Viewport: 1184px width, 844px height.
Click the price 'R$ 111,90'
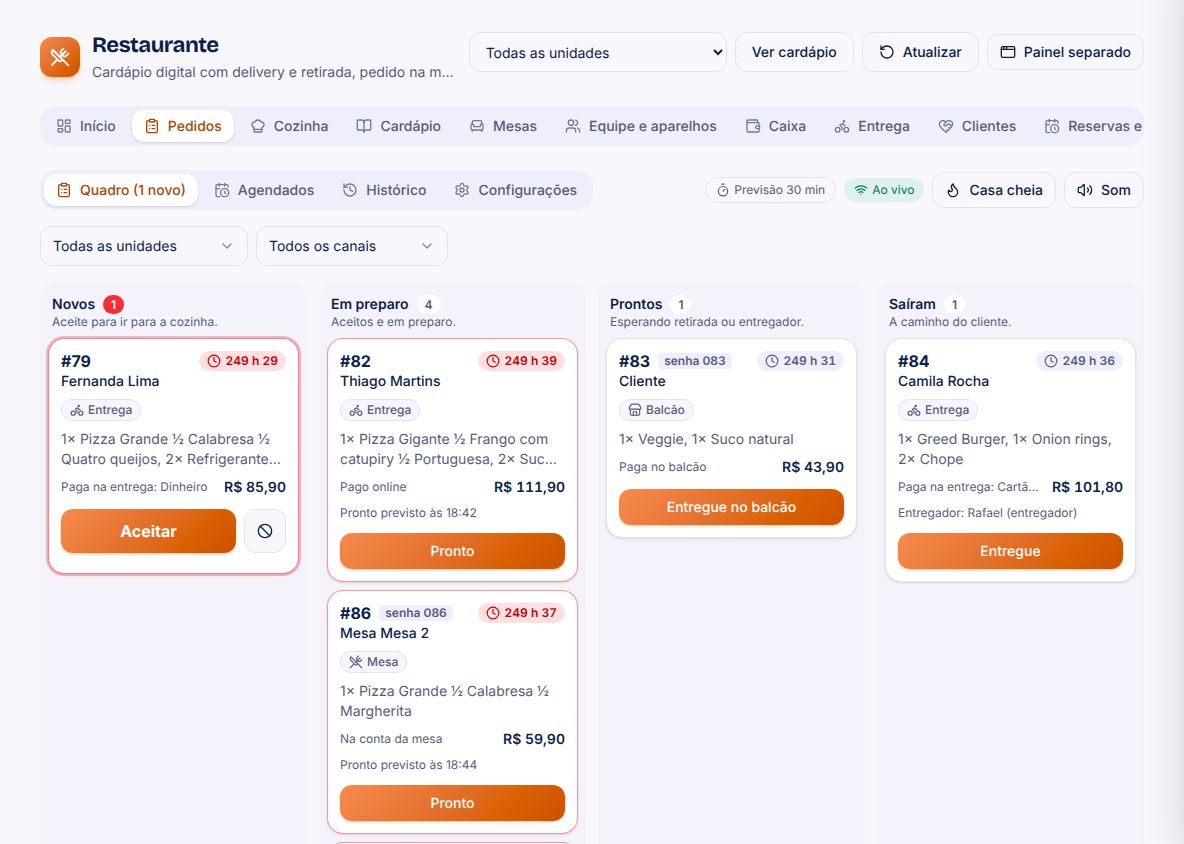(x=529, y=487)
